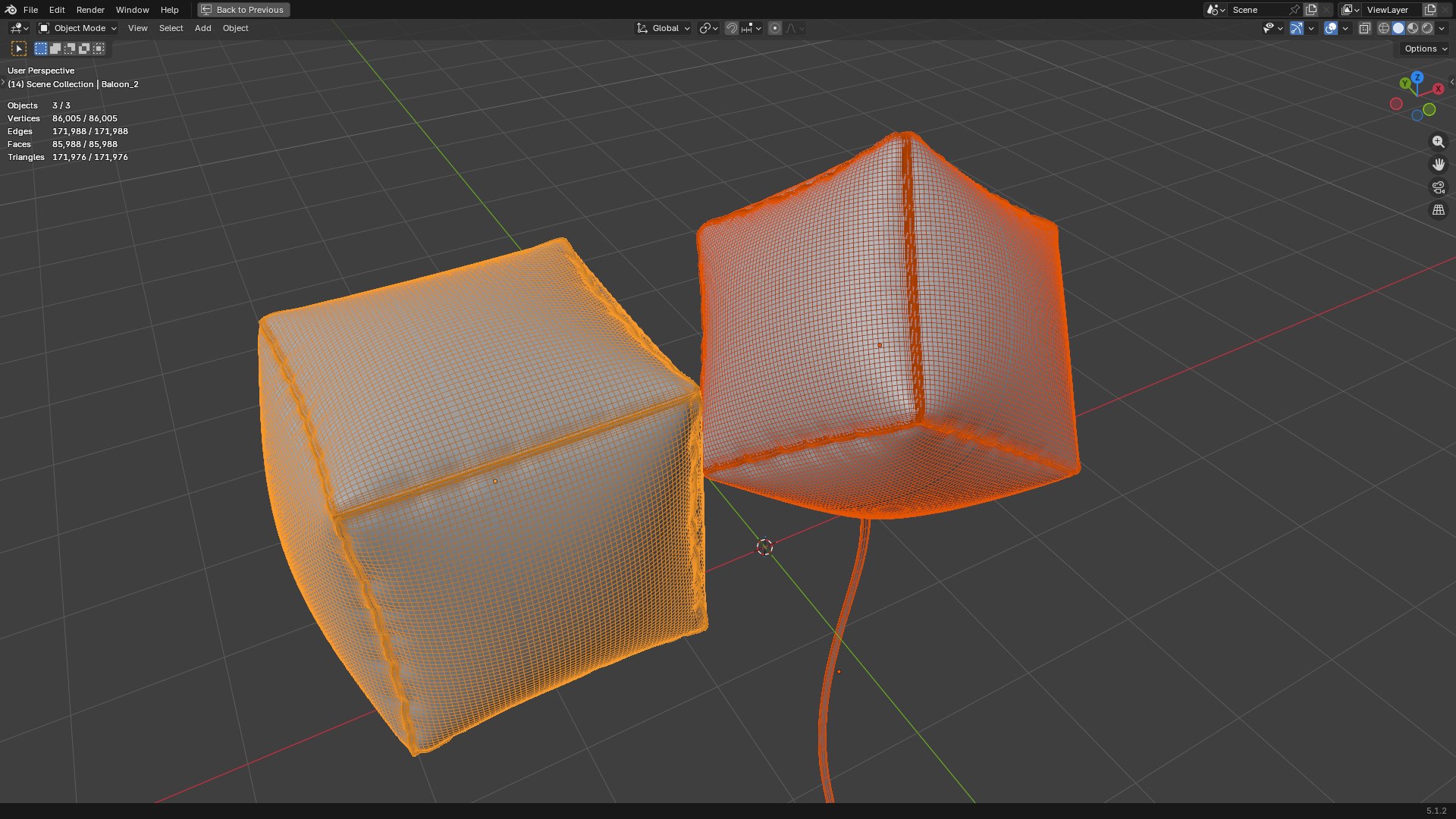Add a new view layer icon
The width and height of the screenshot is (1456, 819).
[1430, 10]
